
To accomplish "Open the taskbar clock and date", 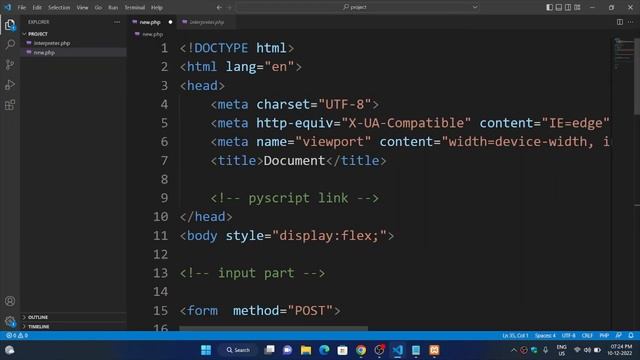I will [x=621, y=350].
